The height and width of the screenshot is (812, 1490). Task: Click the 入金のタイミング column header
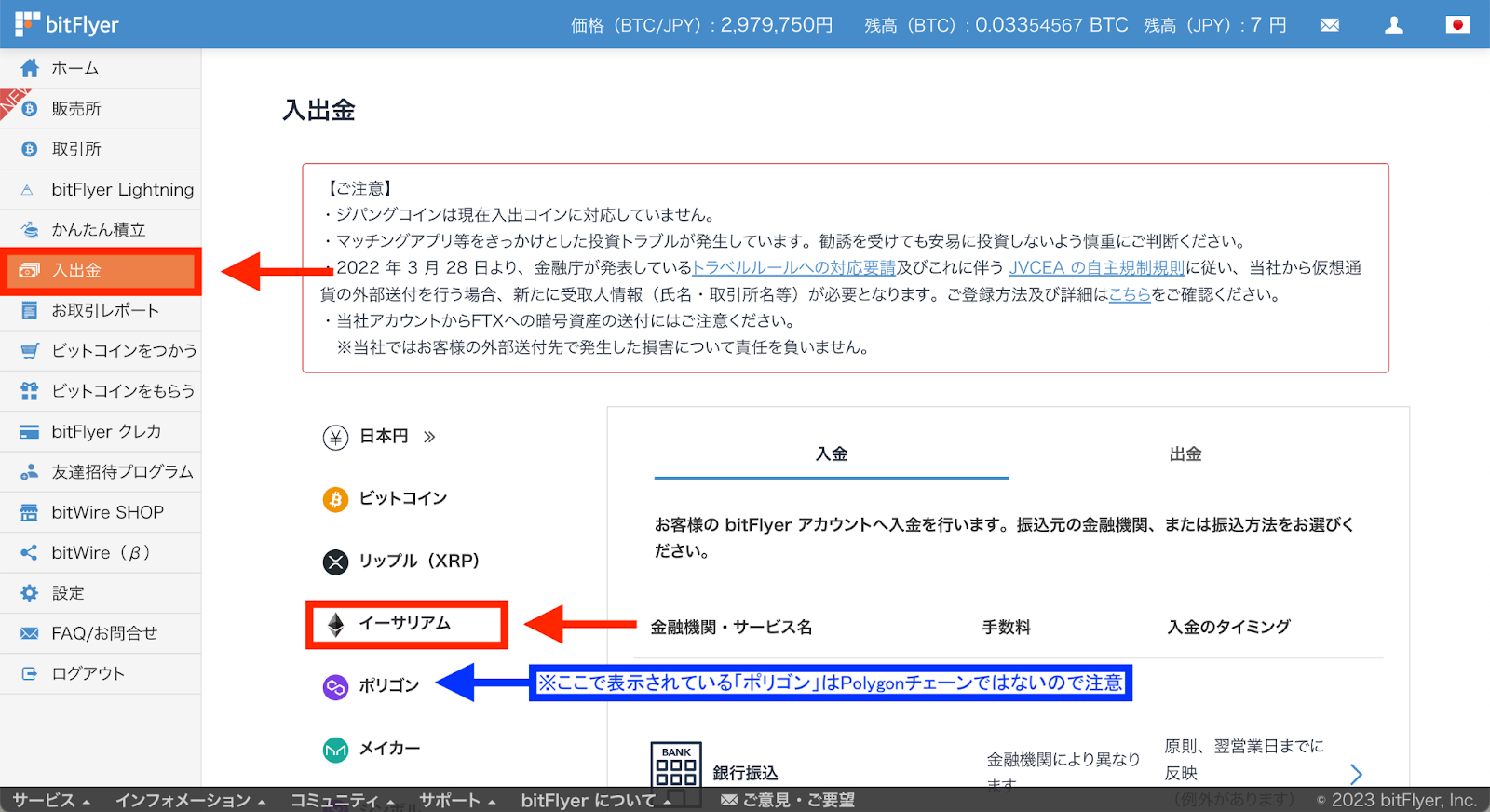[1229, 628]
